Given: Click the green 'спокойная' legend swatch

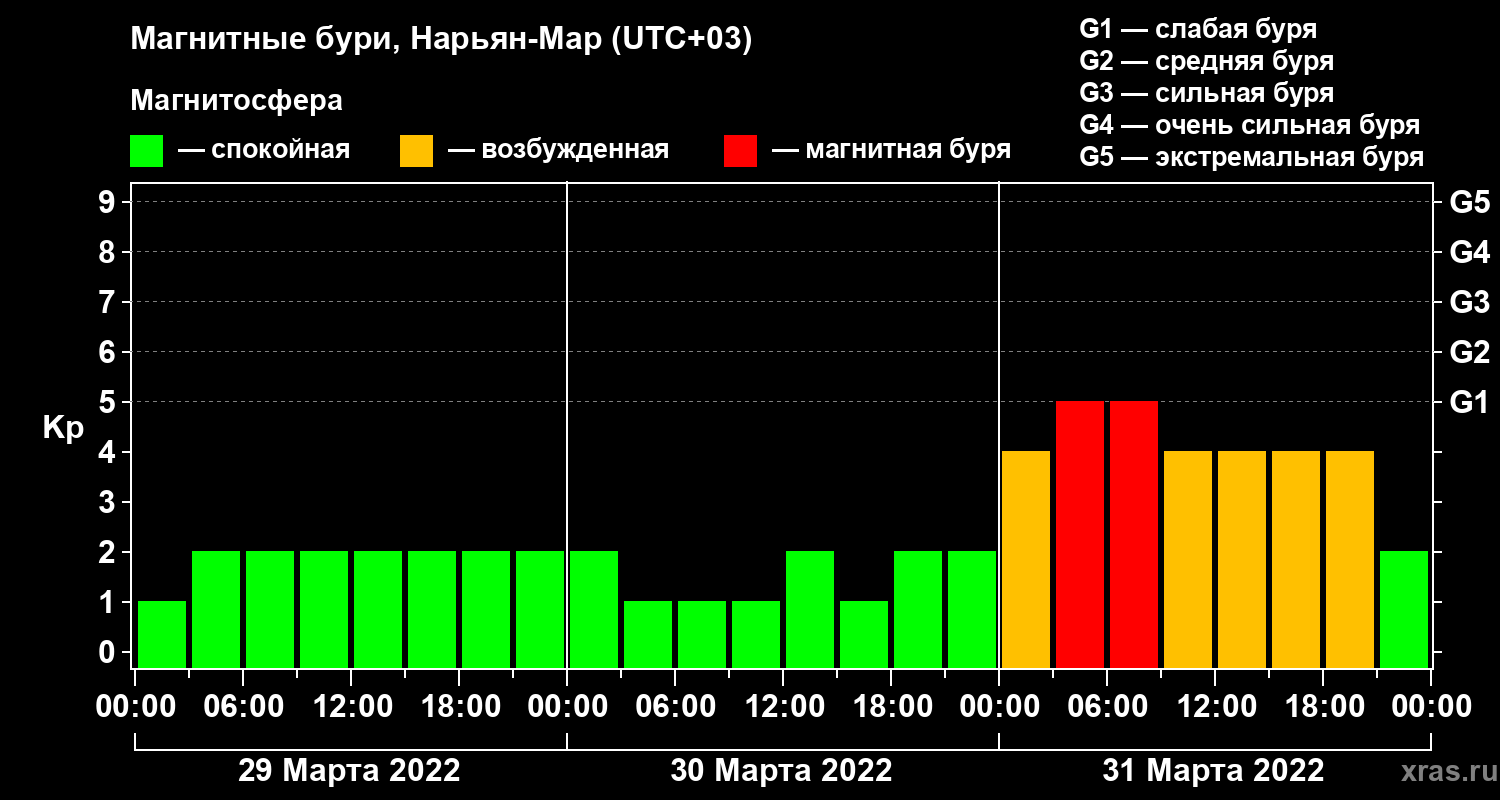Looking at the screenshot, I should (x=146, y=151).
